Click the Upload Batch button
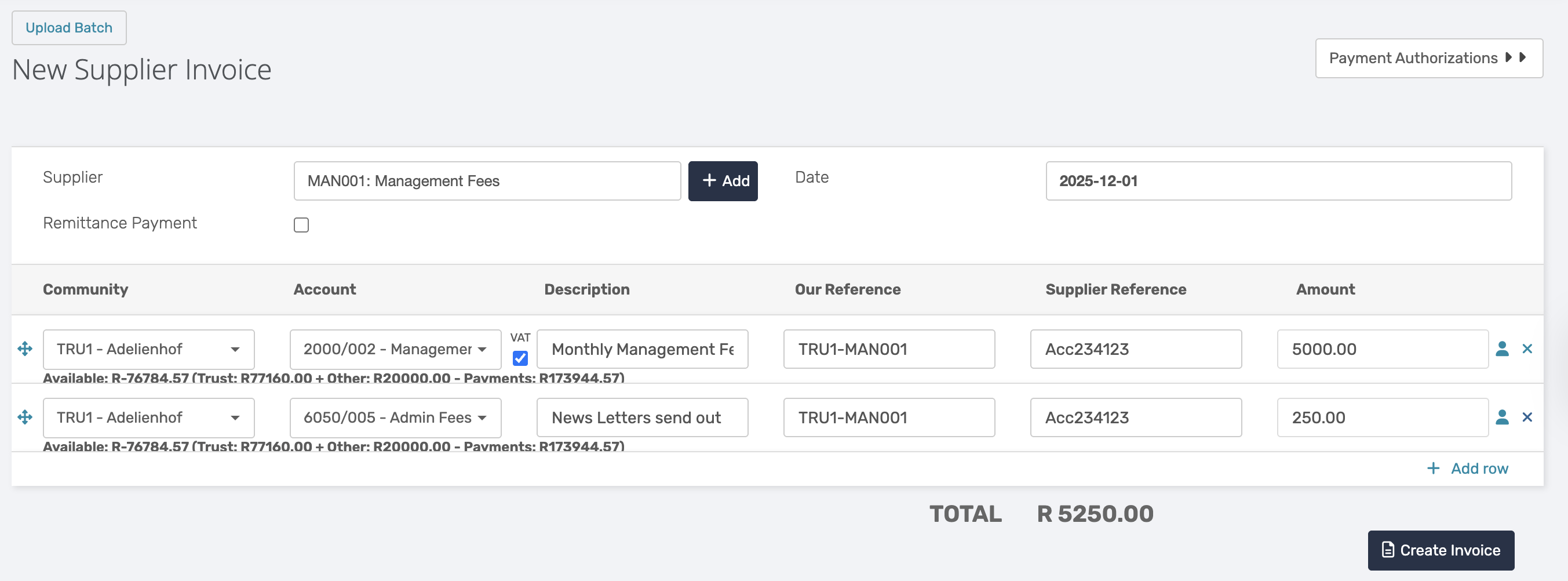1568x581 pixels. coord(69,27)
